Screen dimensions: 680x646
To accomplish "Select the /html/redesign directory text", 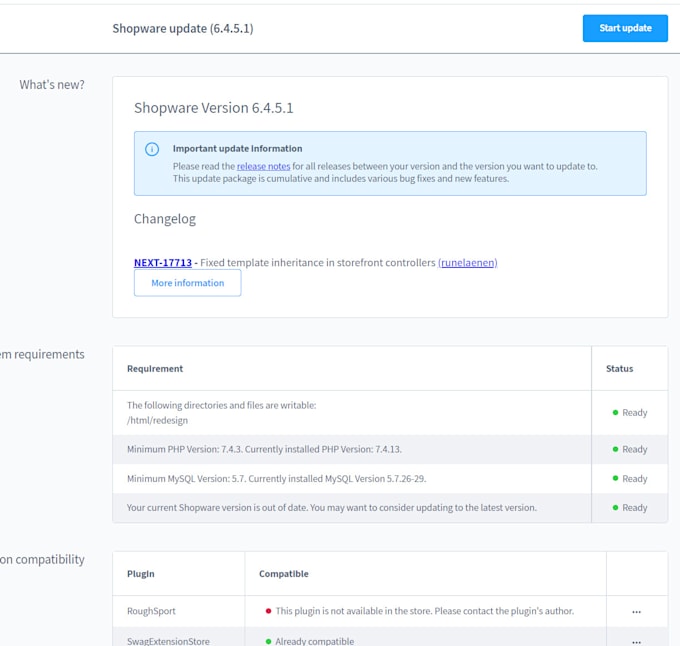I will click(x=157, y=420).
